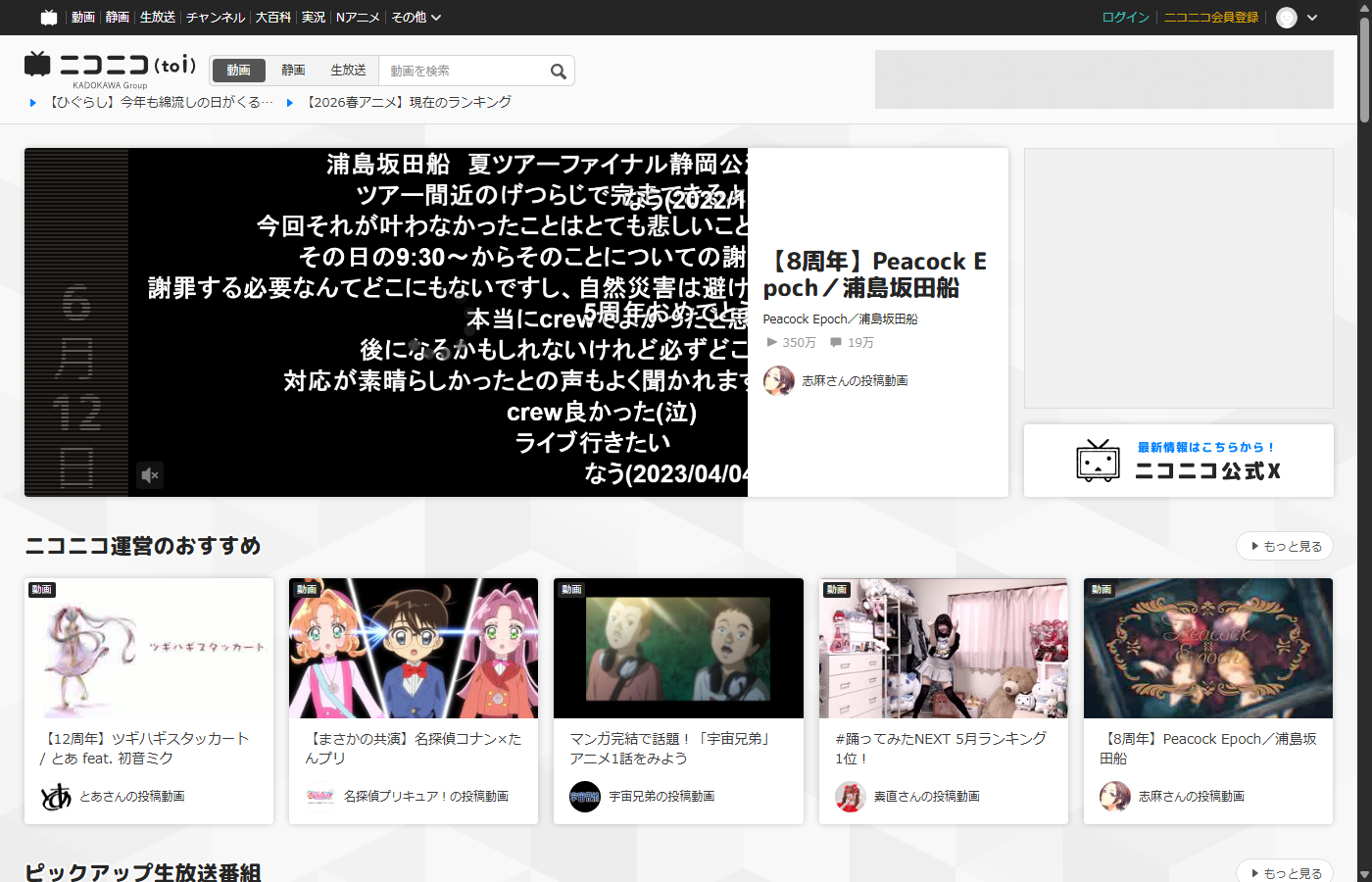Open 生放送 in the top navigation bar
The height and width of the screenshot is (882, 1372).
point(158,18)
